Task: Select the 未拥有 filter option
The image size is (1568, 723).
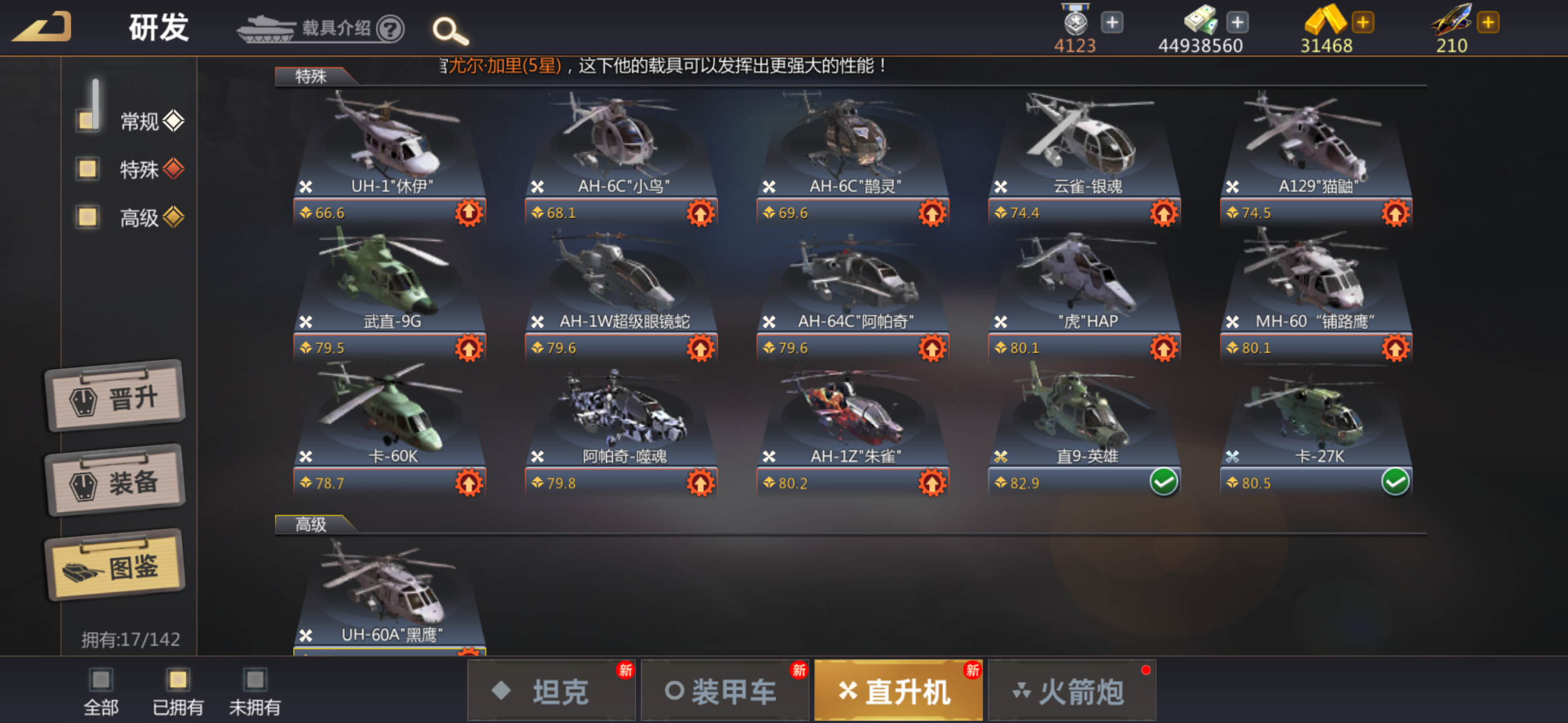Action: point(255,693)
